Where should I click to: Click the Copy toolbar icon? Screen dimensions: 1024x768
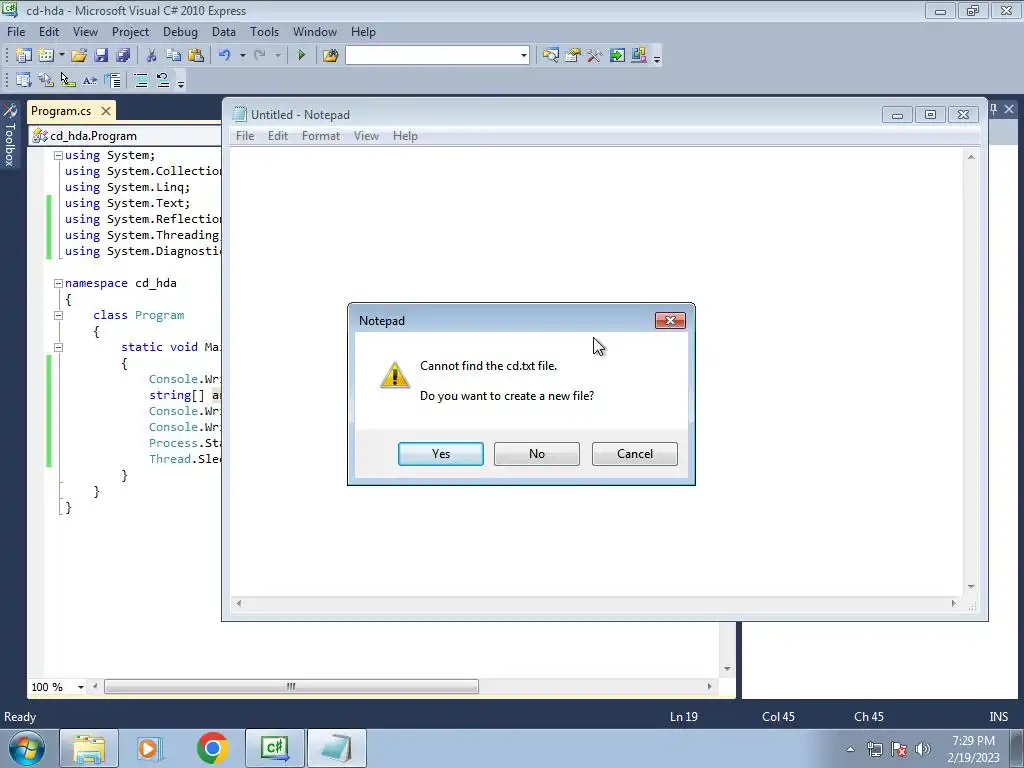pyautogui.click(x=173, y=56)
